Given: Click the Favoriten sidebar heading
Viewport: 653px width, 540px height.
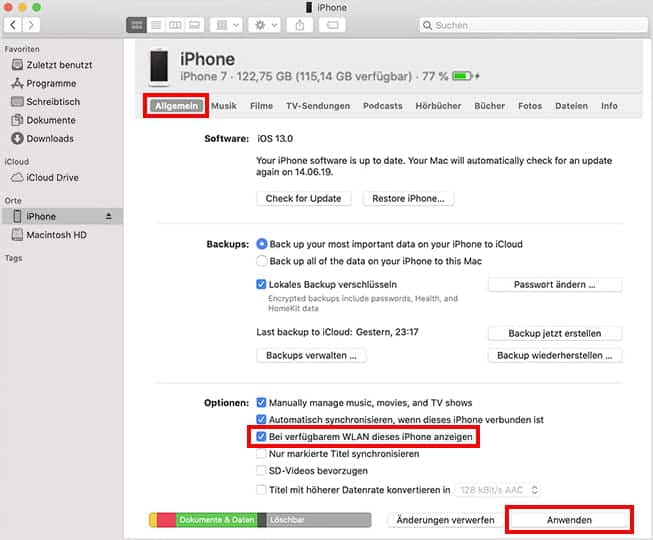Looking at the screenshot, I should 22,49.
